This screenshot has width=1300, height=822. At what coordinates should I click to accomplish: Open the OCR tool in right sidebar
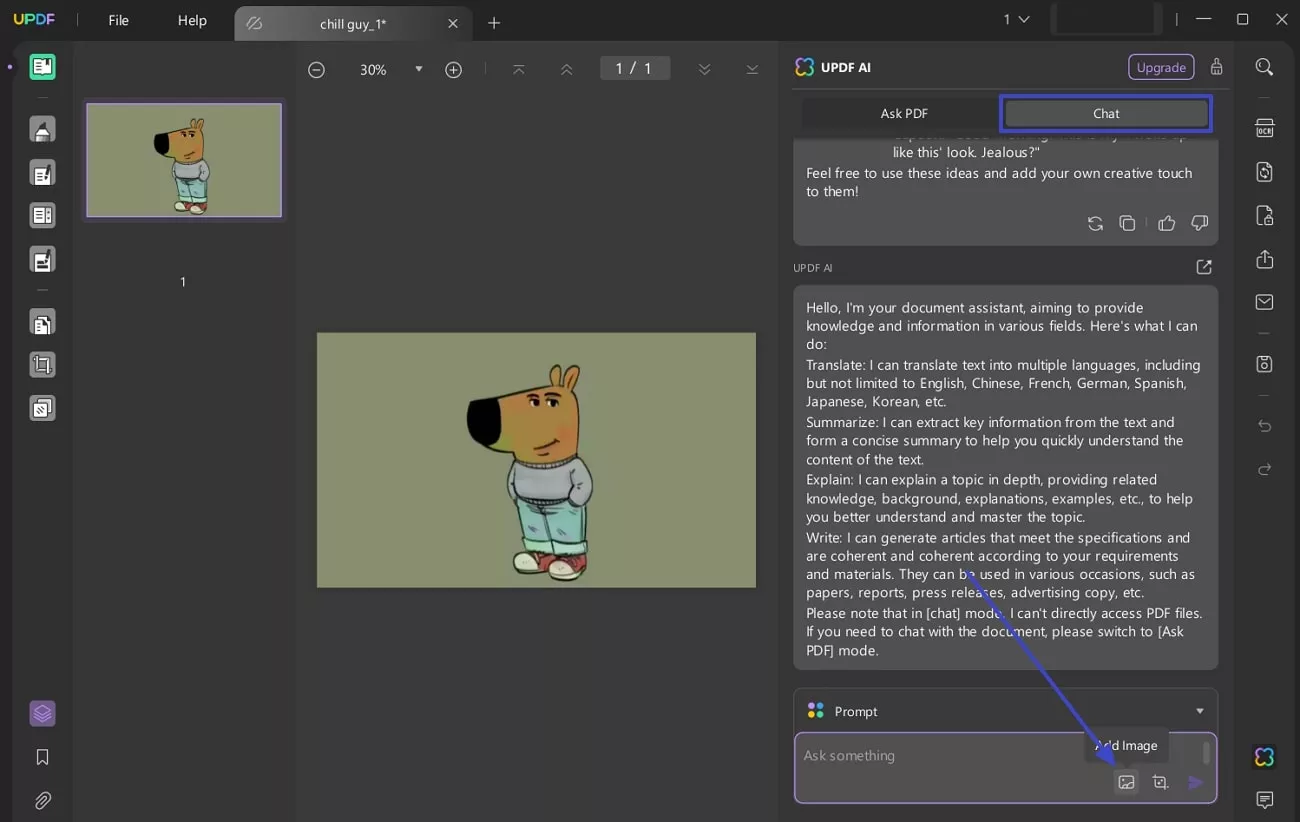point(1264,128)
